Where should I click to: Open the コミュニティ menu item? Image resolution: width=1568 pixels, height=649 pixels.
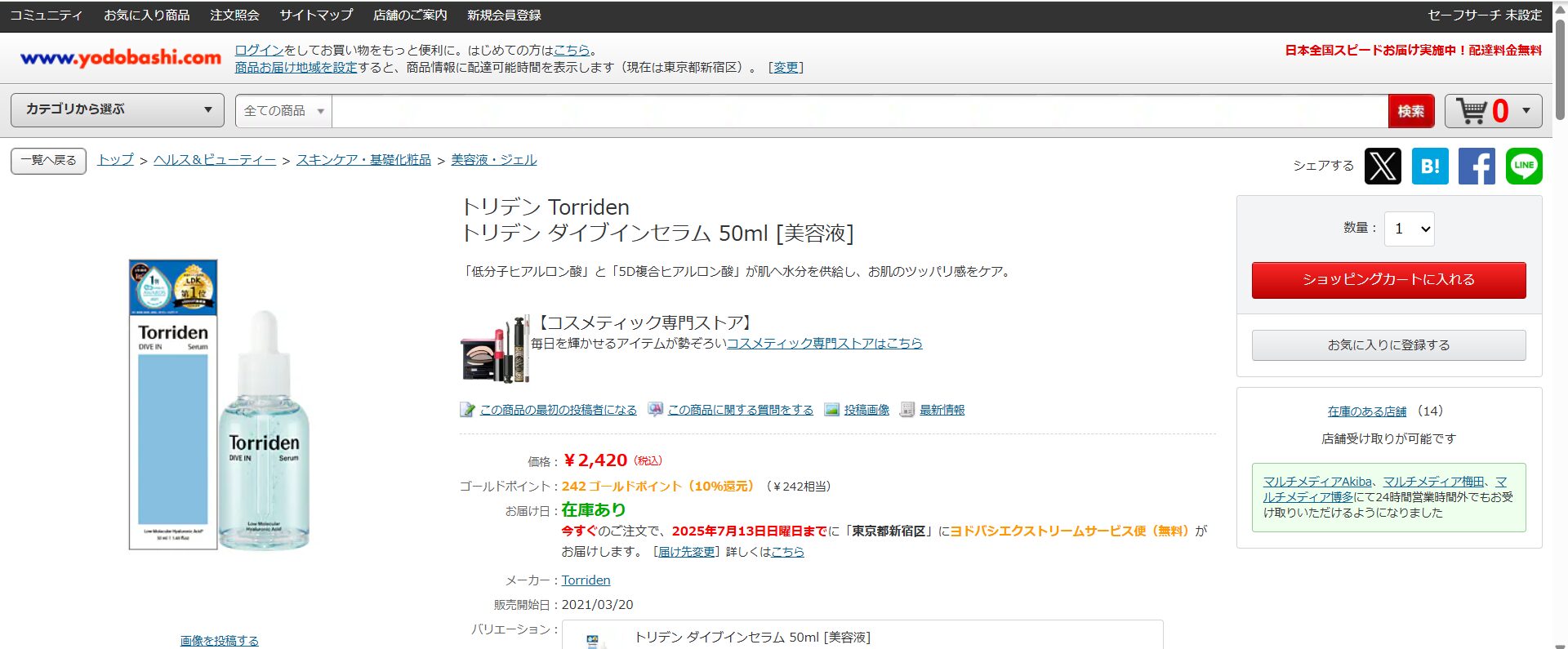(x=47, y=16)
